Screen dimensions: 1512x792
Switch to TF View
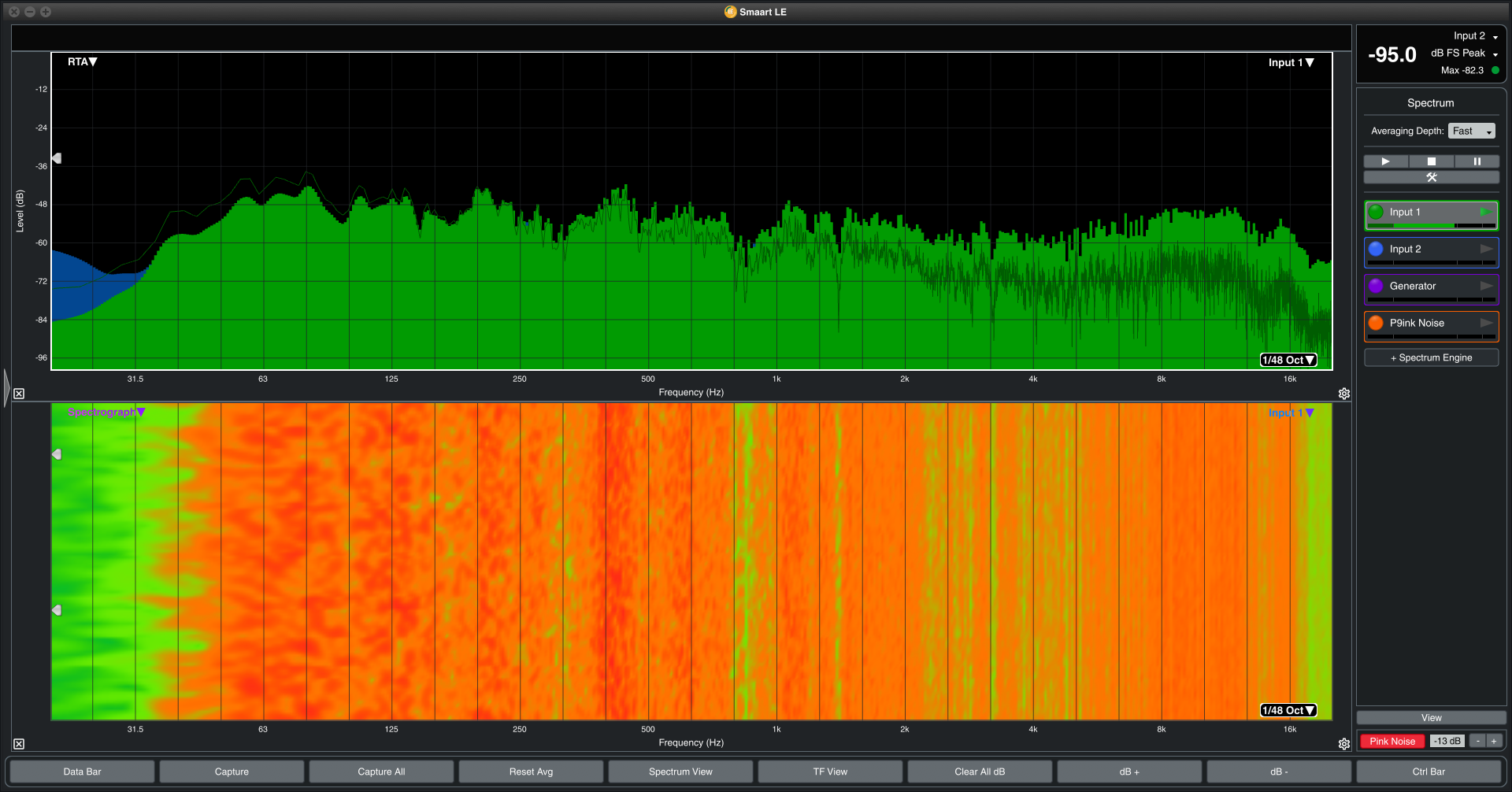(x=830, y=772)
